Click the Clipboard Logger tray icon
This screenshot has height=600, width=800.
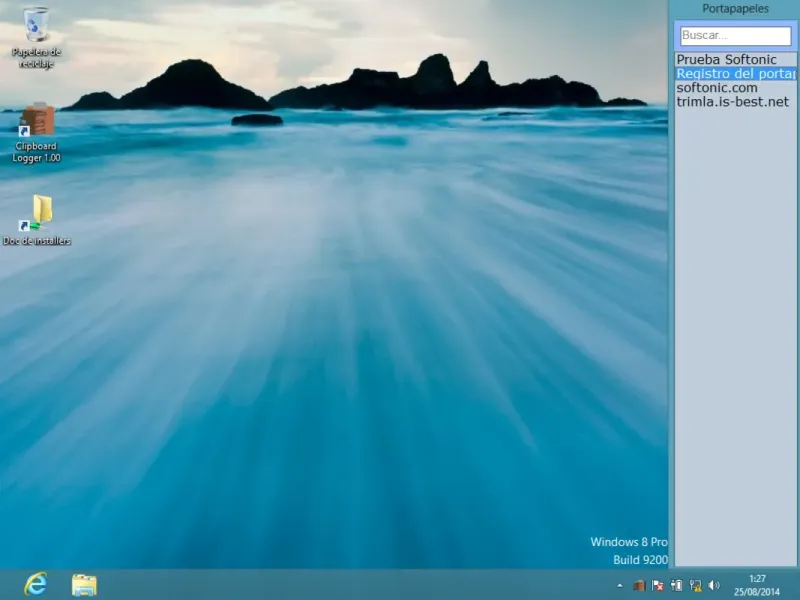pos(638,585)
